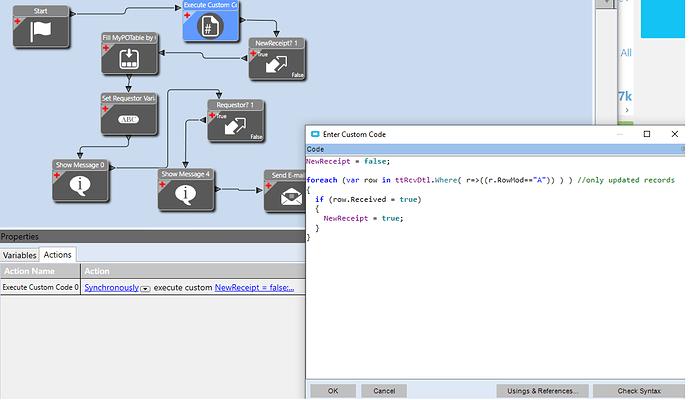The width and height of the screenshot is (690, 400).
Task: Cancel the Enter Custom Code dialog
Action: pos(384,391)
